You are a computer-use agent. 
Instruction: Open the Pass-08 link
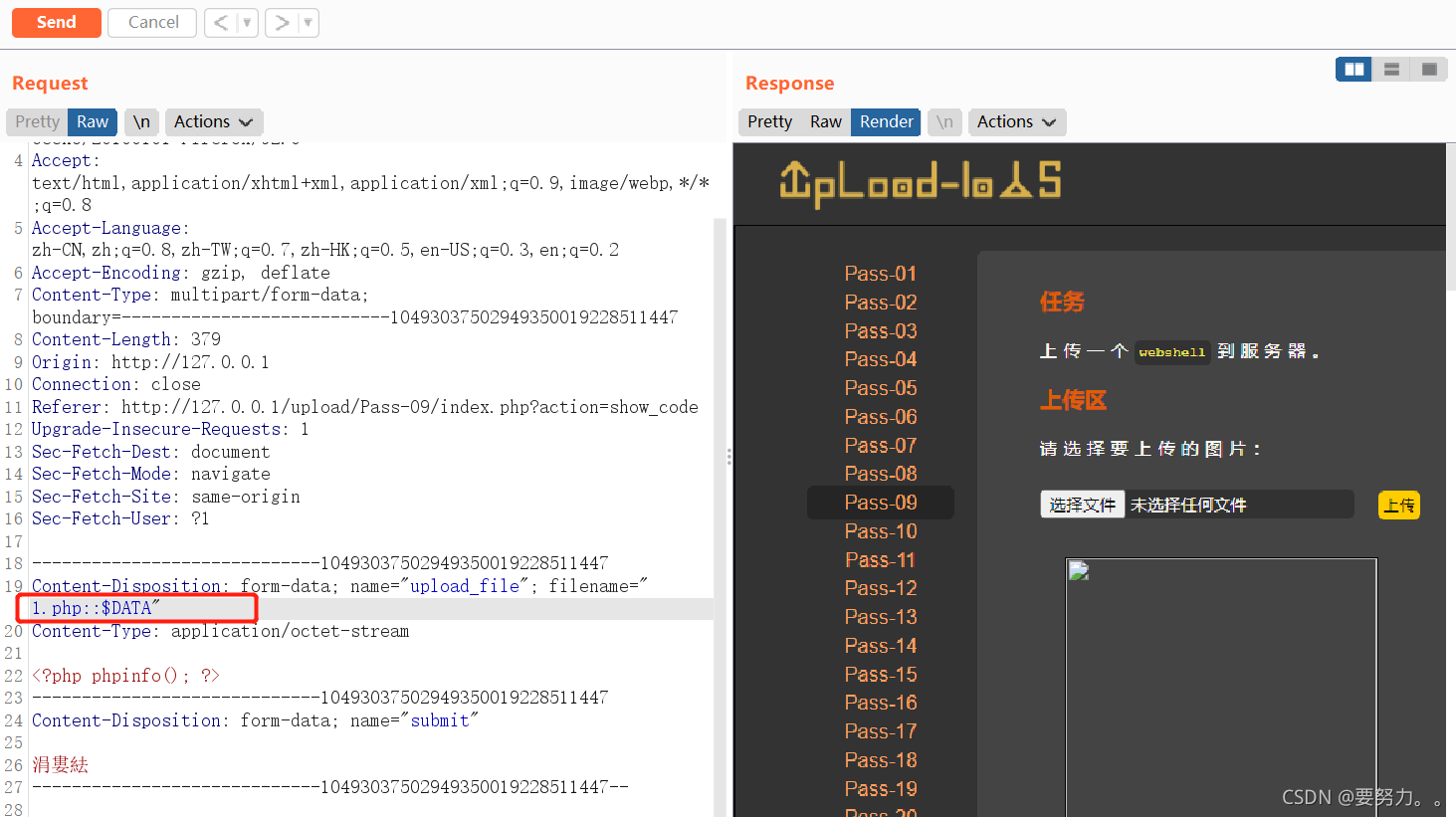click(881, 474)
